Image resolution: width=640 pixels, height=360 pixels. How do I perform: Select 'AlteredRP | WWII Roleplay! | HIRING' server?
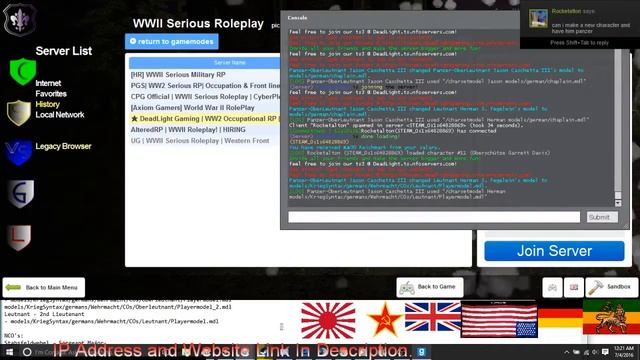[204, 130]
